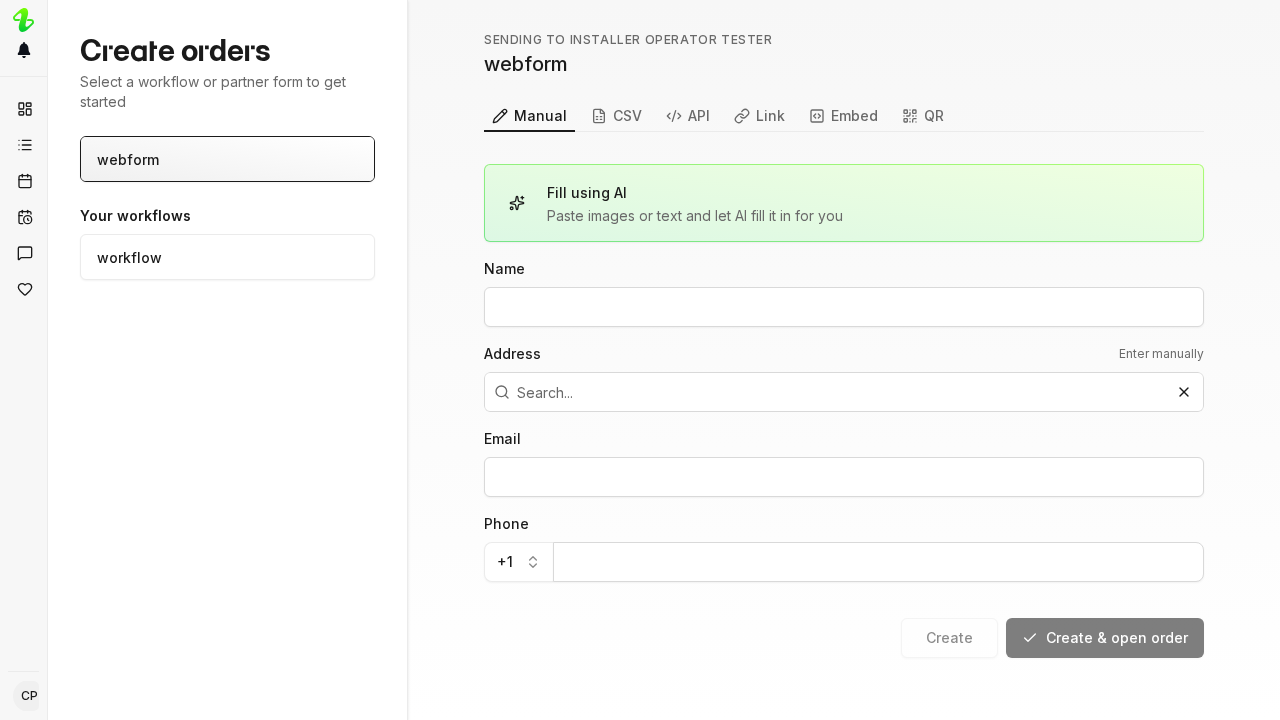
Task: Select the webform partner form
Action: point(227,159)
